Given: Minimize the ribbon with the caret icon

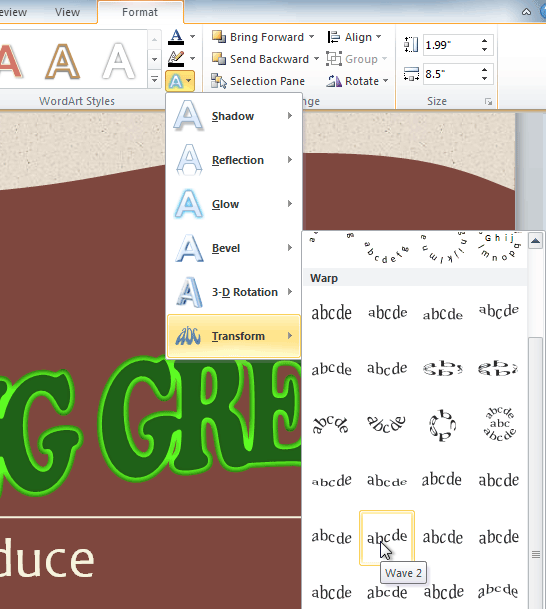Looking at the screenshot, I should point(526,12).
